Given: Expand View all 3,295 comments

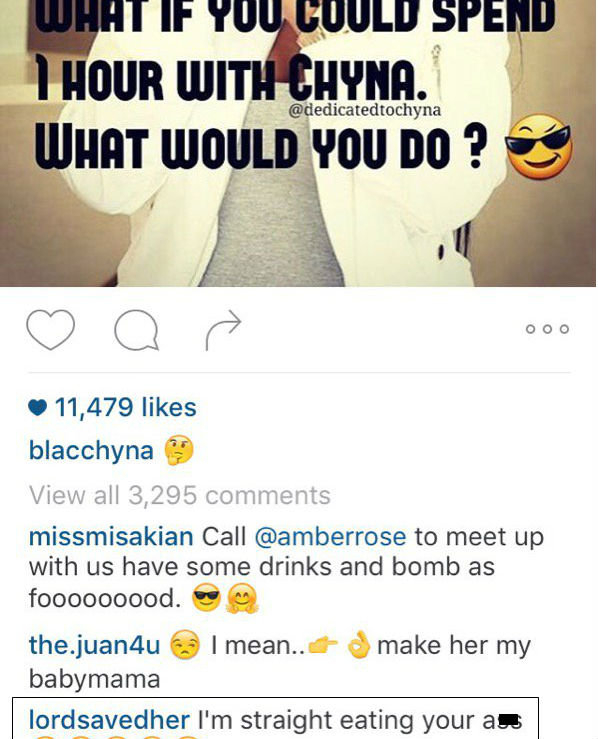Looking at the screenshot, I should (180, 495).
